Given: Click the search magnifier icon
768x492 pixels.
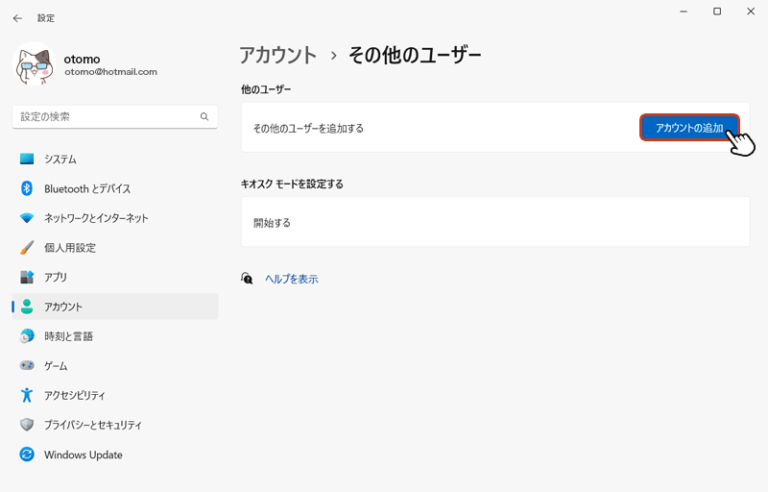Looking at the screenshot, I should (204, 117).
